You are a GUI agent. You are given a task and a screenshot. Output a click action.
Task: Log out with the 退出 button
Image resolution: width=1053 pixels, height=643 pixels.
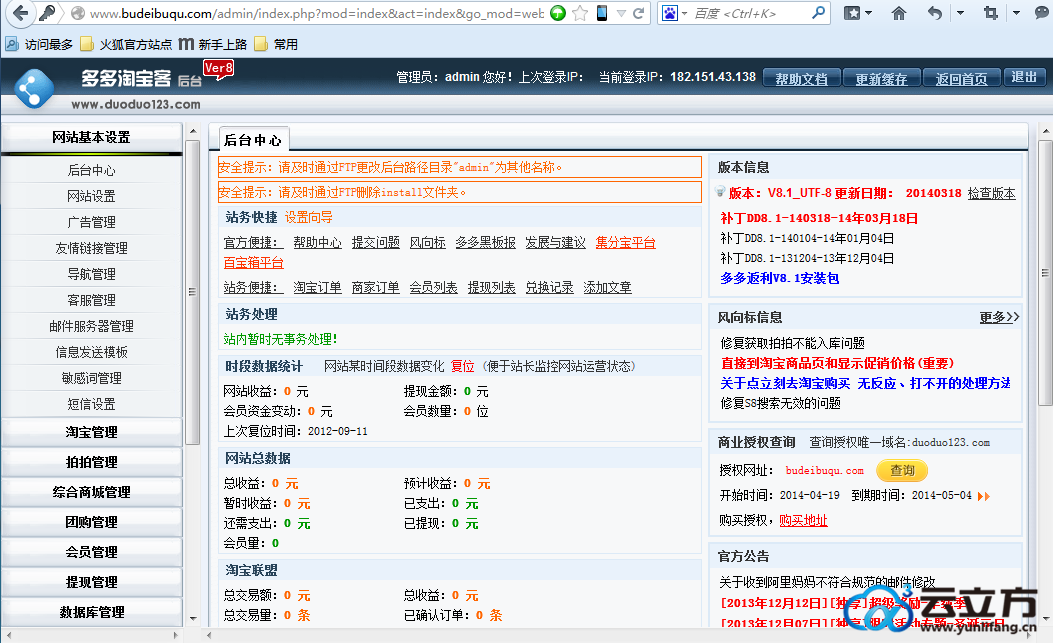[x=1024, y=77]
